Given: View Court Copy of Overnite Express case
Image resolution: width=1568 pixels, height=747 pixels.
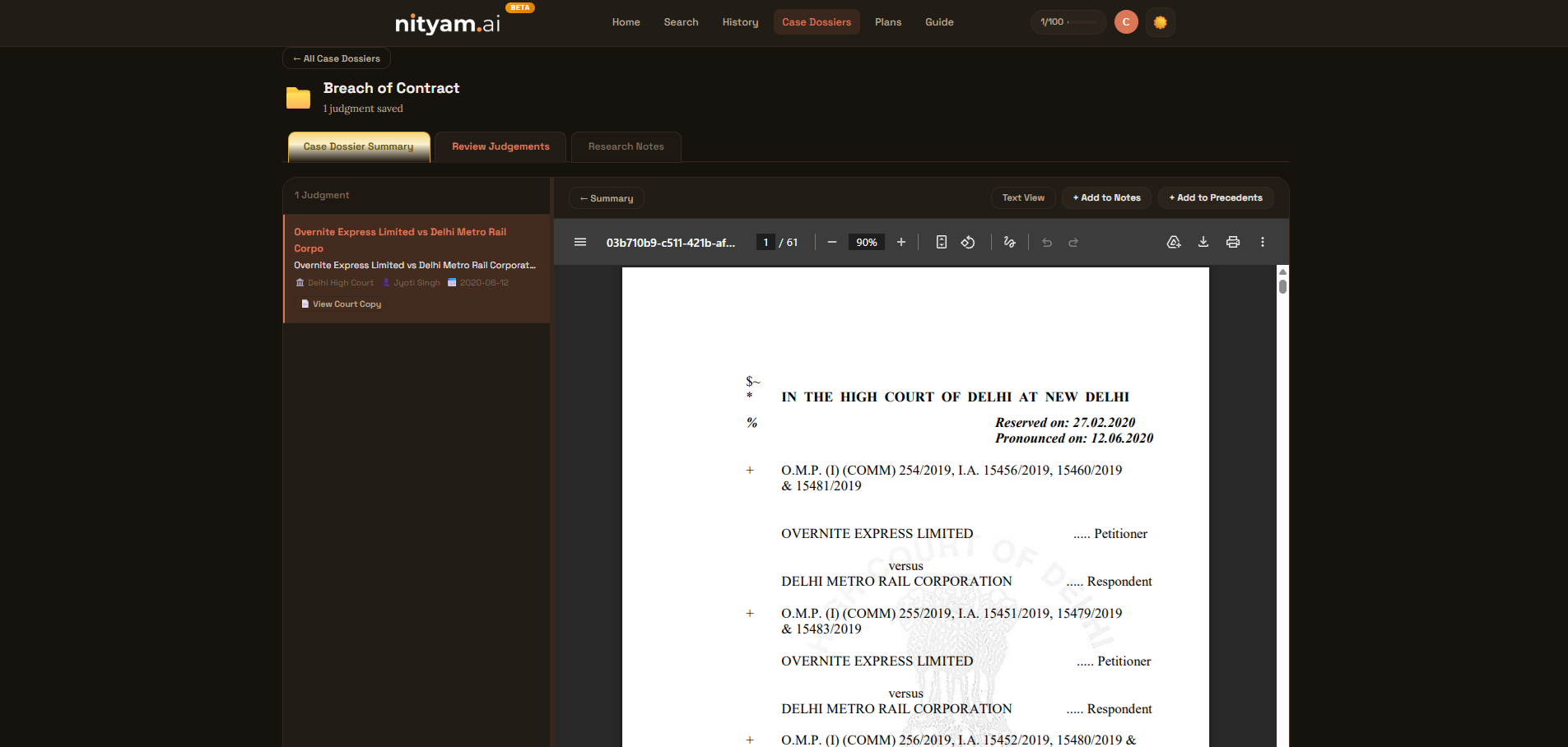Looking at the screenshot, I should tap(341, 304).
